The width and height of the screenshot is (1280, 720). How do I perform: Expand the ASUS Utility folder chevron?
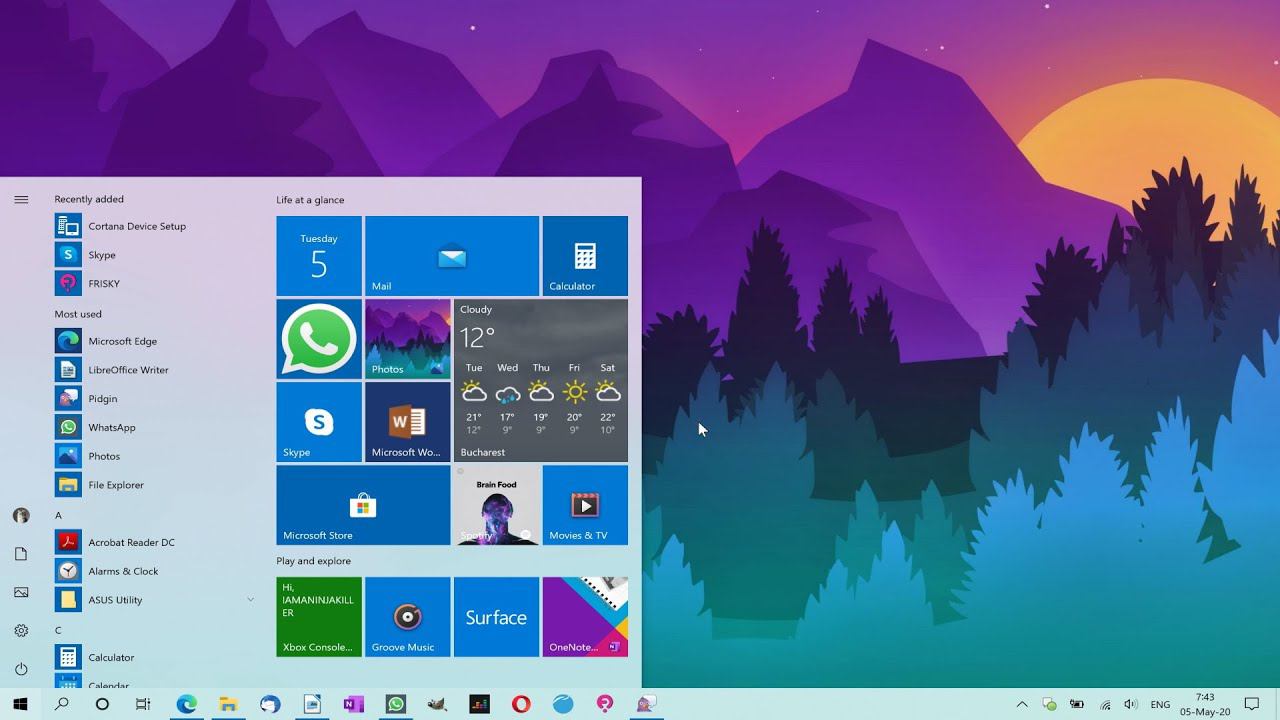250,600
